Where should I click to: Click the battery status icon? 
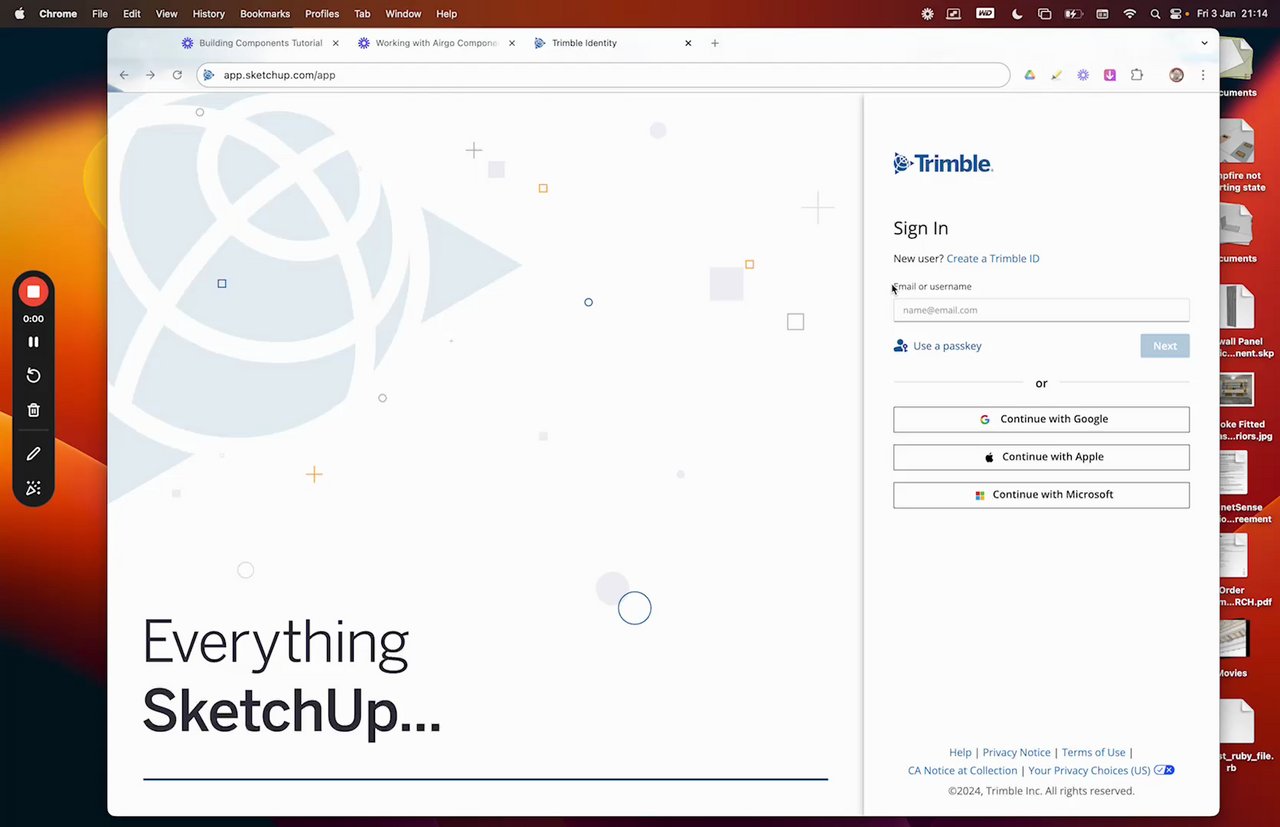pos(1073,14)
